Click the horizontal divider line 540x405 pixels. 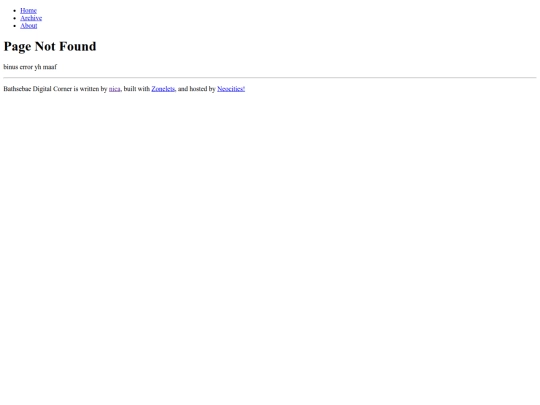pyautogui.click(x=270, y=78)
